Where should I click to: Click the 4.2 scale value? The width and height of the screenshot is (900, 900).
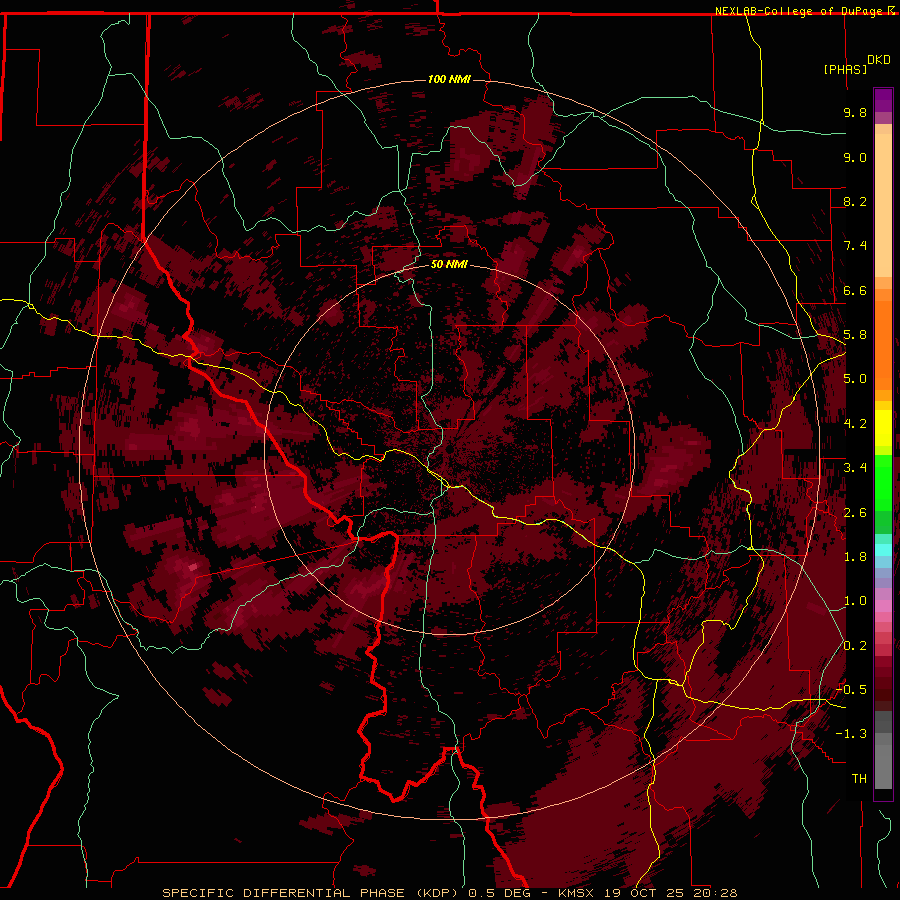pos(855,424)
